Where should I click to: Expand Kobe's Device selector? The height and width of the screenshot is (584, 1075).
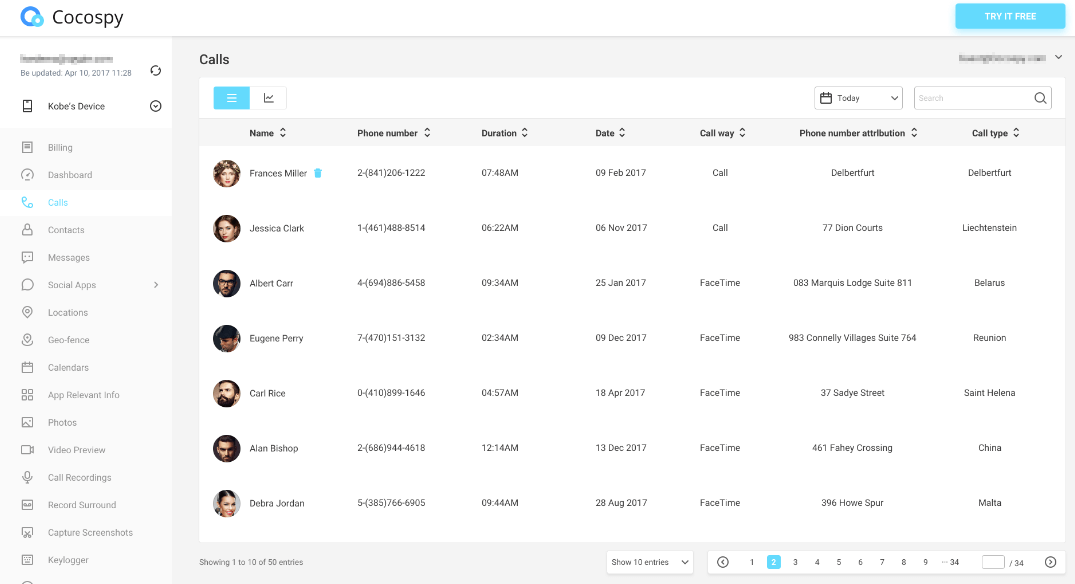(x=155, y=106)
